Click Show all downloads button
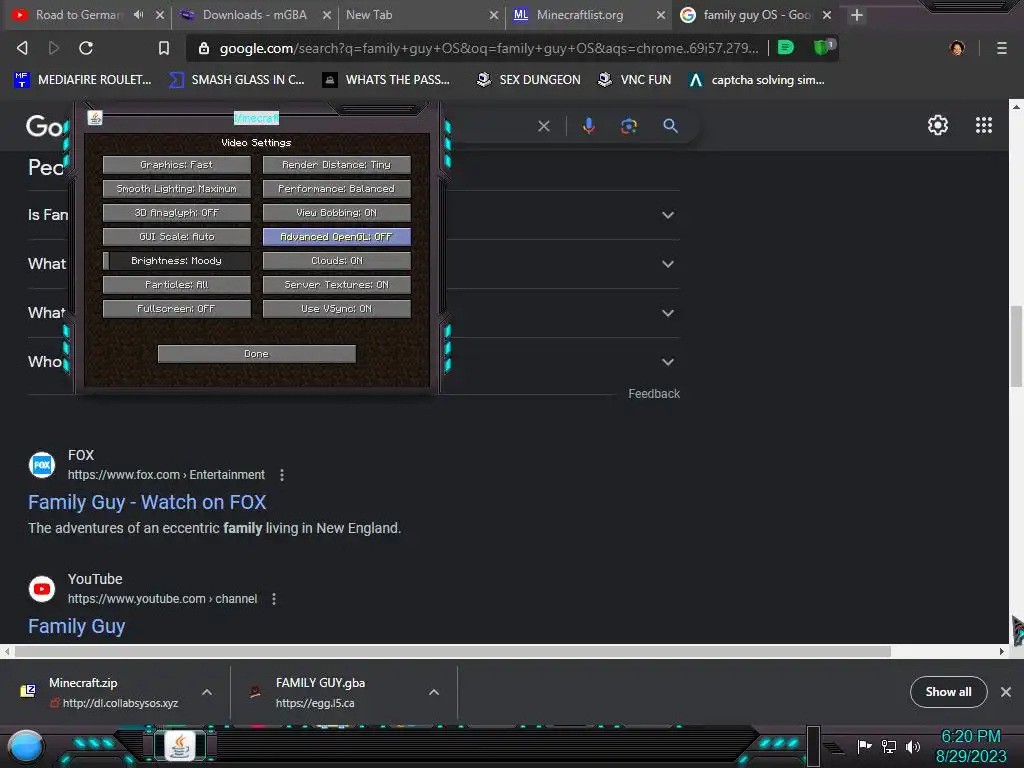 coord(948,692)
